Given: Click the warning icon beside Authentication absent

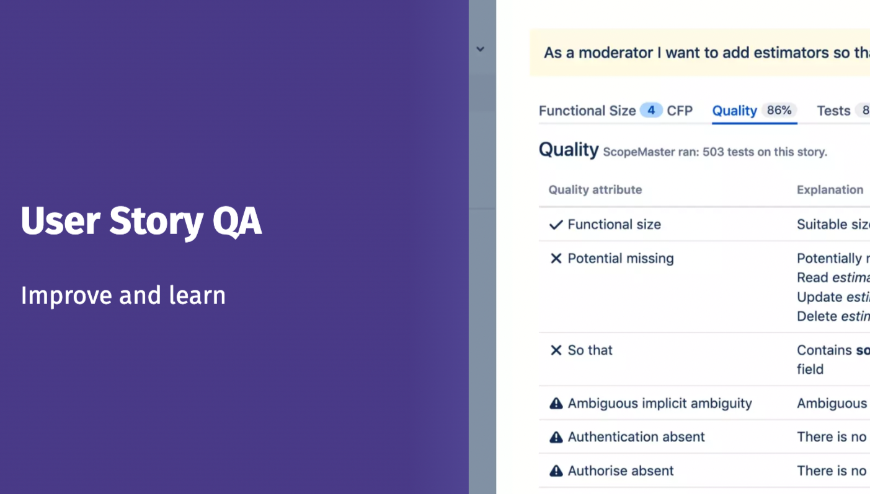Looking at the screenshot, I should click(556, 437).
